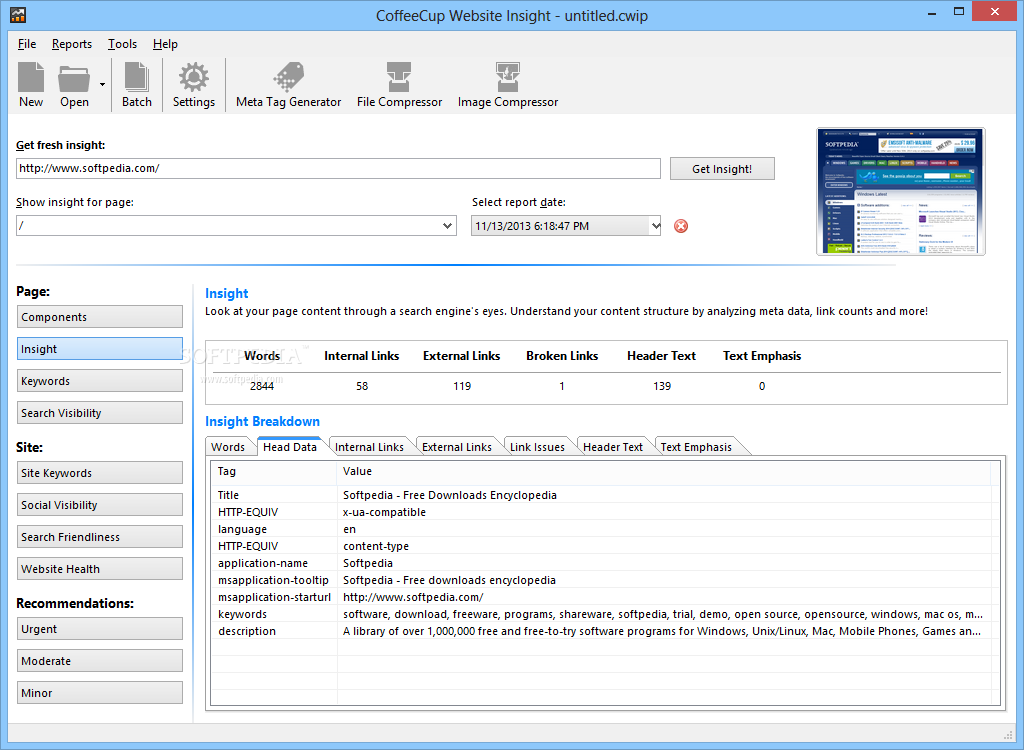1024x750 pixels.
Task: Expand the Open button's dropdown arrow
Action: (x=103, y=84)
